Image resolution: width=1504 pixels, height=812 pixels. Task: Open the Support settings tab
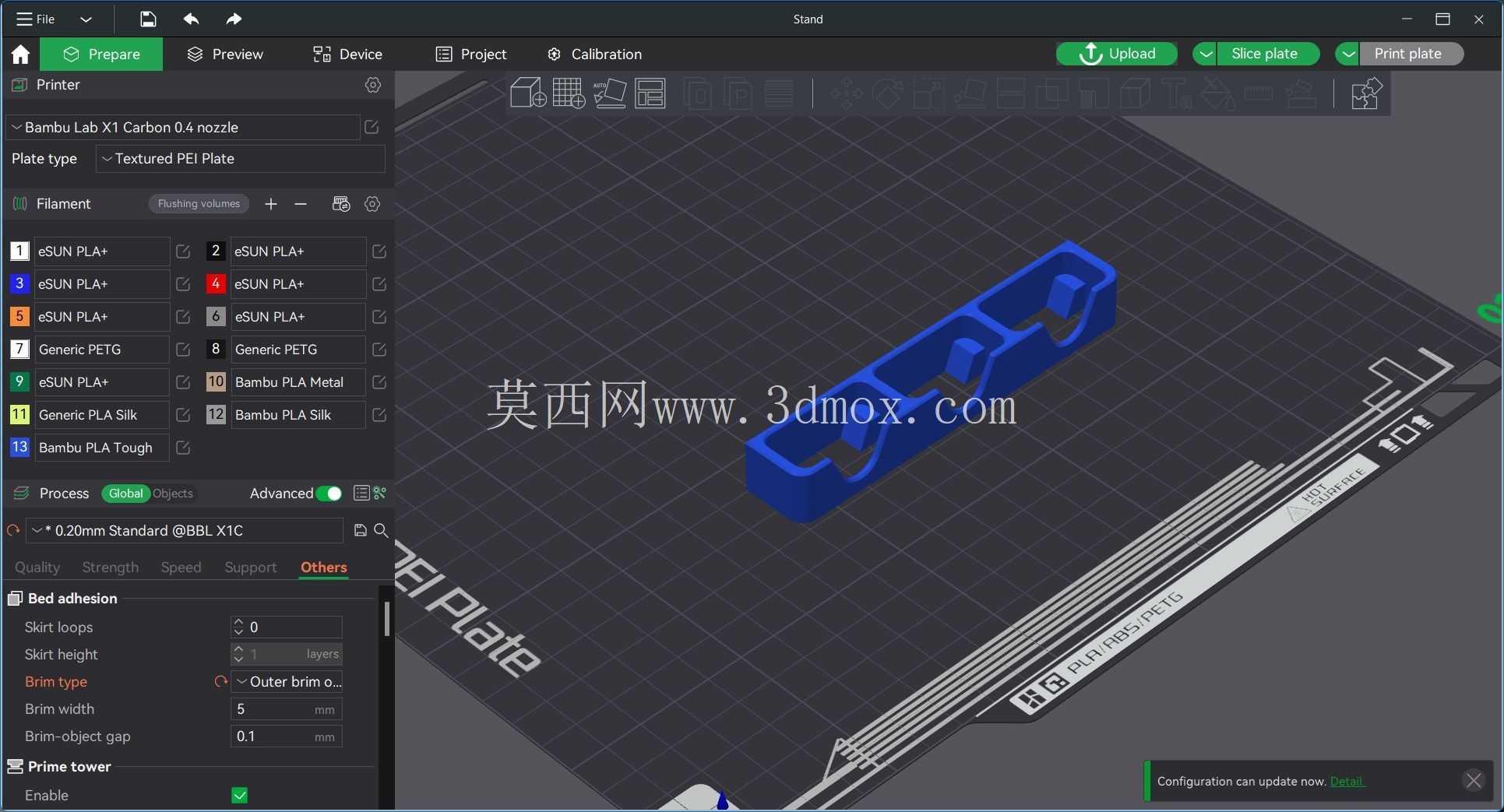pos(250,568)
